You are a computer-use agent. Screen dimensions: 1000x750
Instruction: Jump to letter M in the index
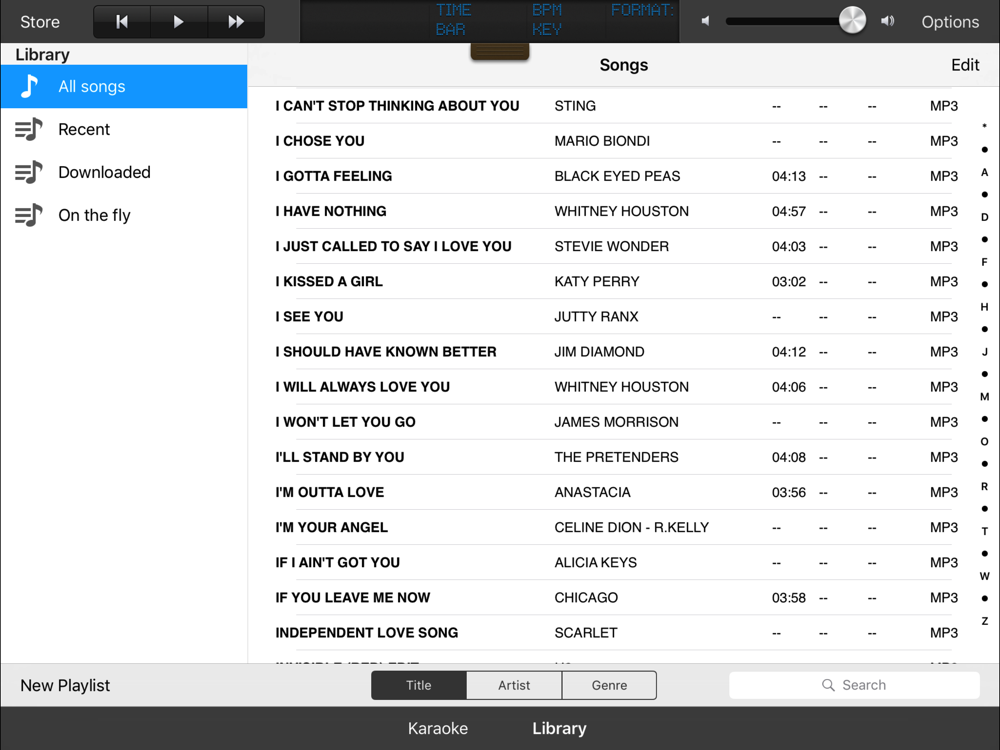coord(985,397)
